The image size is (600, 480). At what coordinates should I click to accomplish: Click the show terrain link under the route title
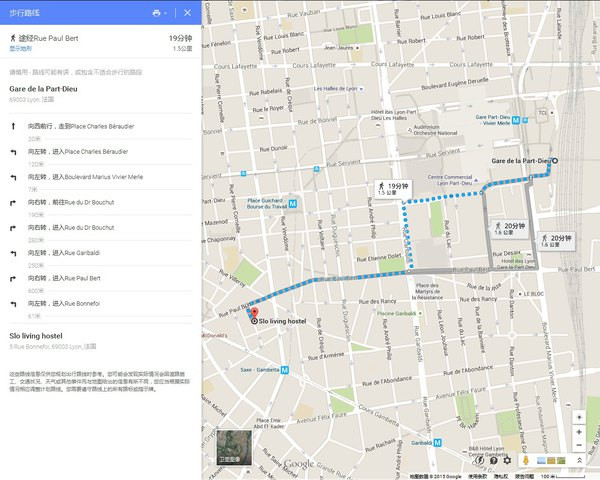click(21, 49)
